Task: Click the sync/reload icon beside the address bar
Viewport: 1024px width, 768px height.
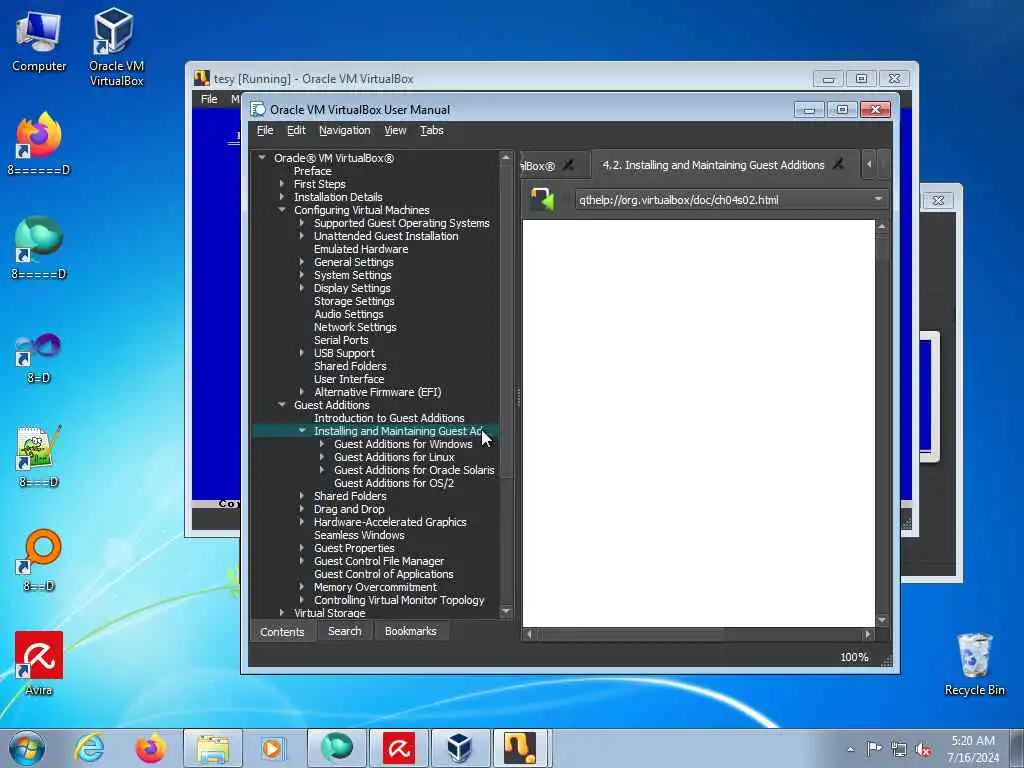Action: [x=542, y=199]
